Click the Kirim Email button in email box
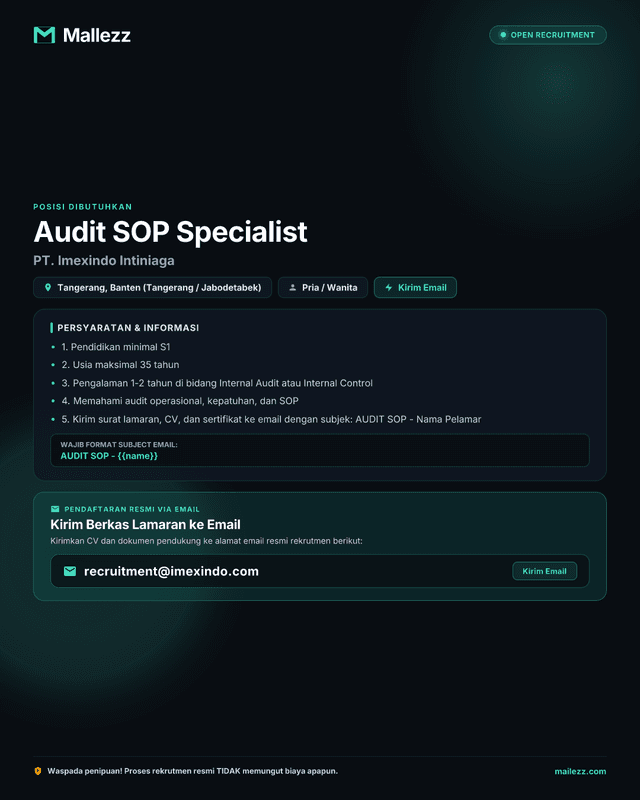This screenshot has width=640, height=800. point(545,571)
